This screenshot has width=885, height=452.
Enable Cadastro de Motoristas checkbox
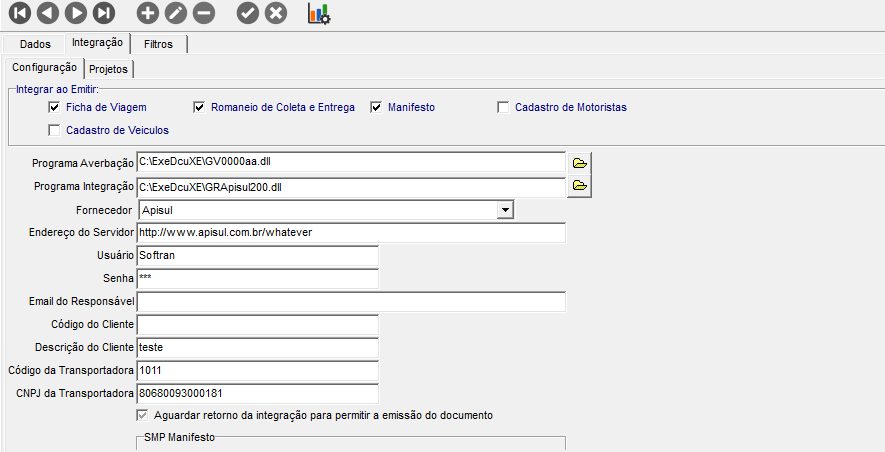(x=504, y=107)
